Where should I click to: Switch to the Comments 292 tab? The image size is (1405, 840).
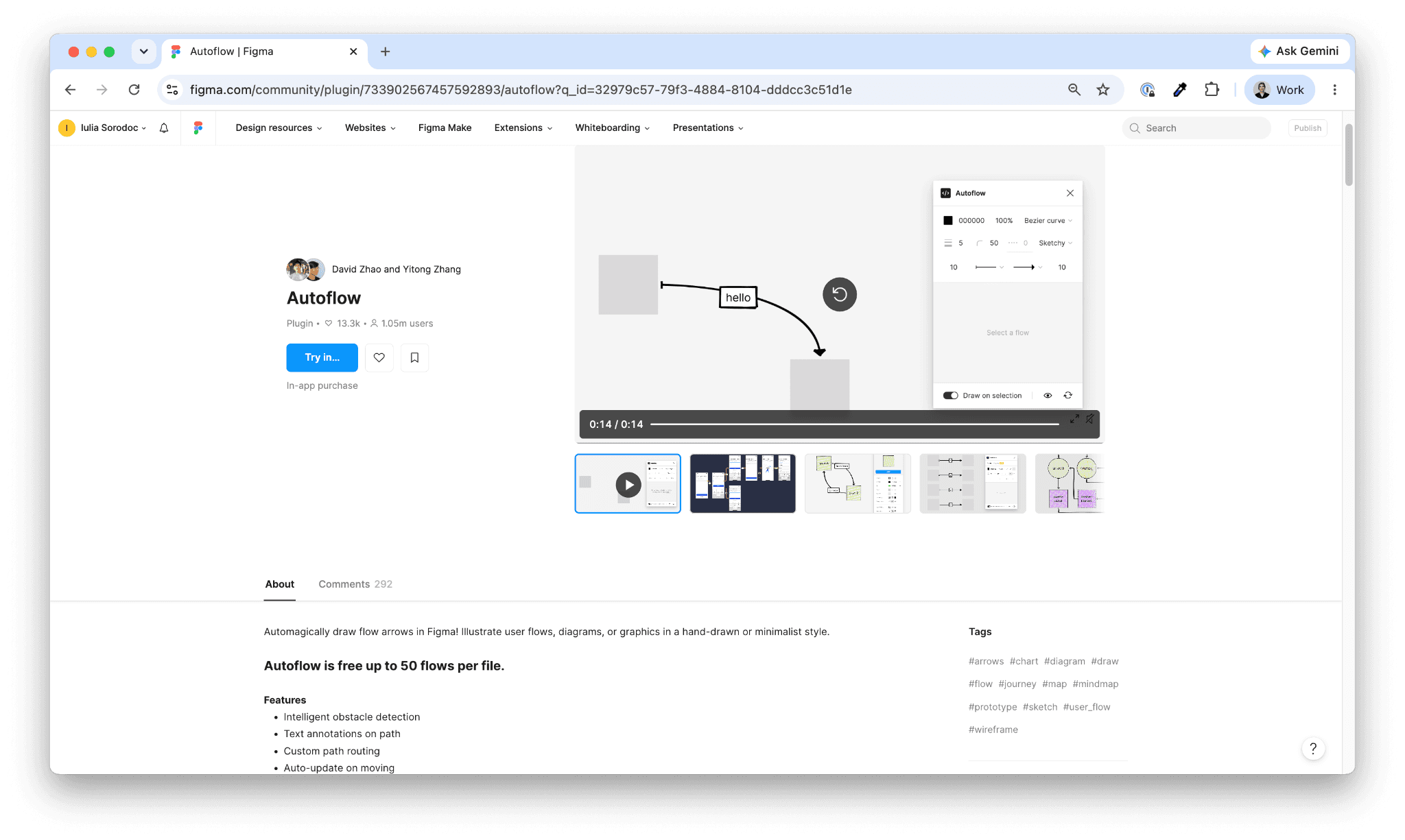pyautogui.click(x=355, y=584)
